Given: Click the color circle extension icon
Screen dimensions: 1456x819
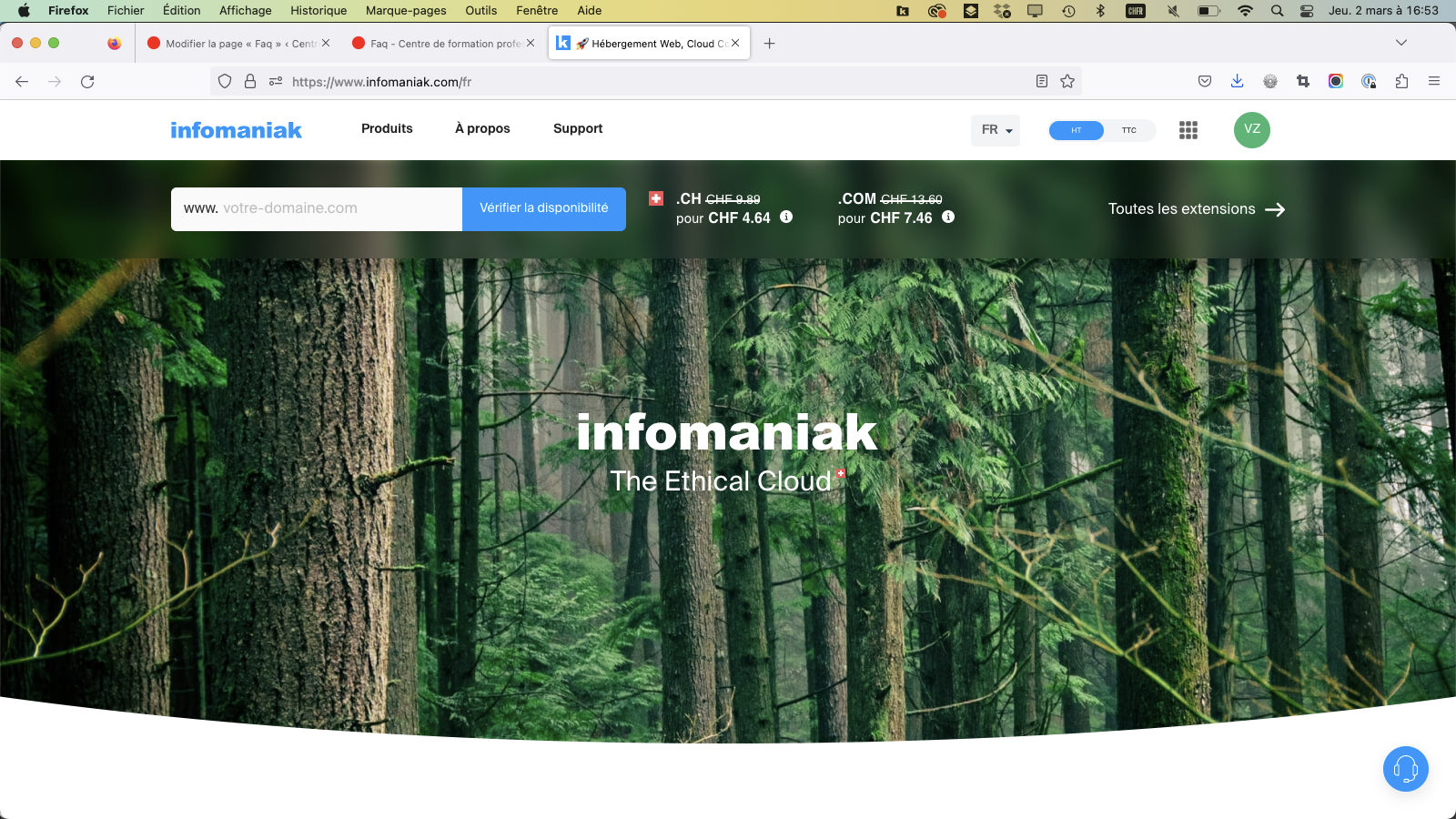Looking at the screenshot, I should point(1336,82).
